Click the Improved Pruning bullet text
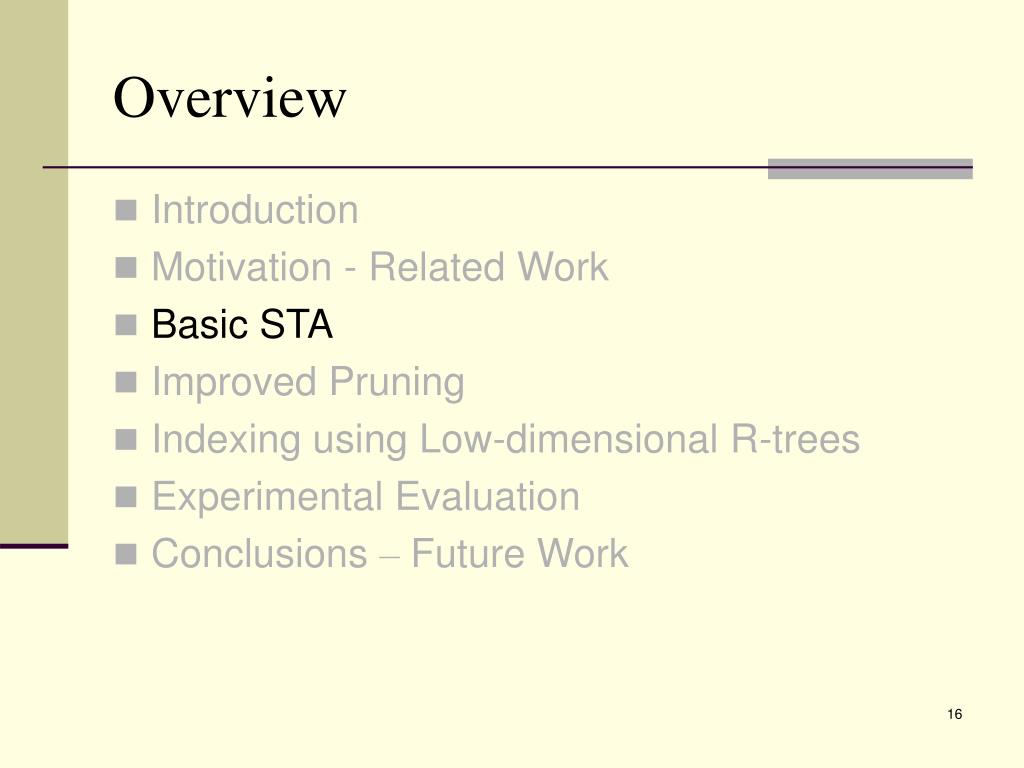1024x768 pixels. tap(308, 383)
